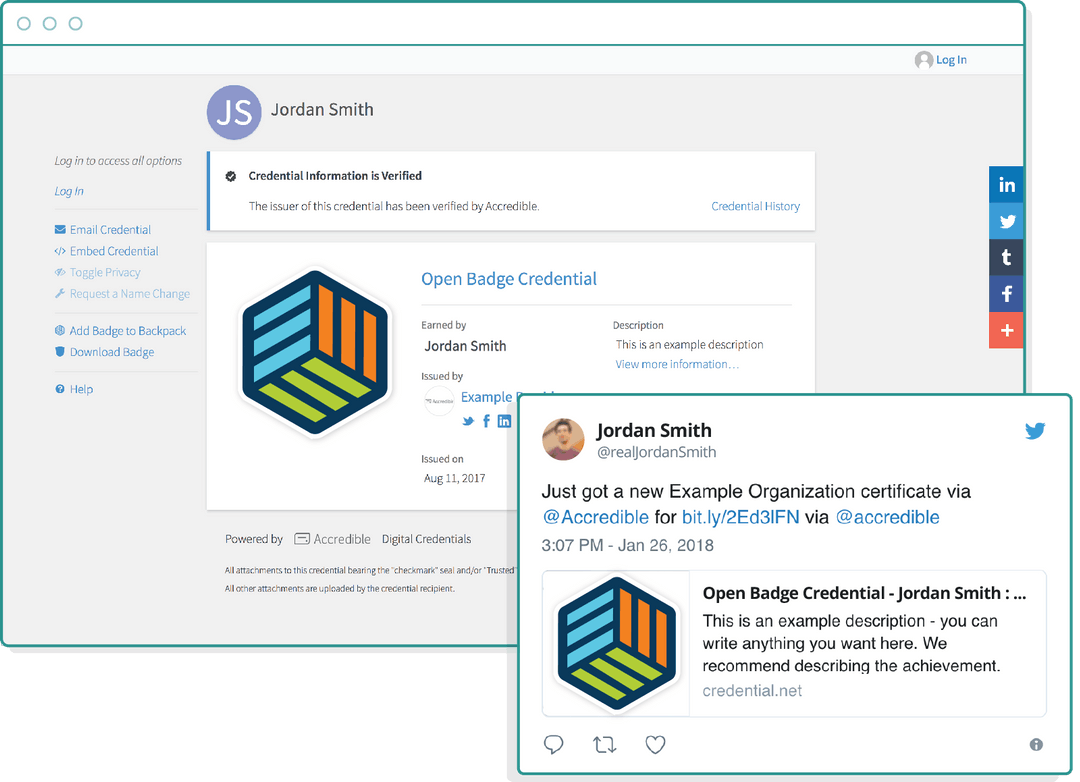The width and height of the screenshot is (1080, 782).
Task: Click the Accredible text in footer
Action: click(342, 539)
